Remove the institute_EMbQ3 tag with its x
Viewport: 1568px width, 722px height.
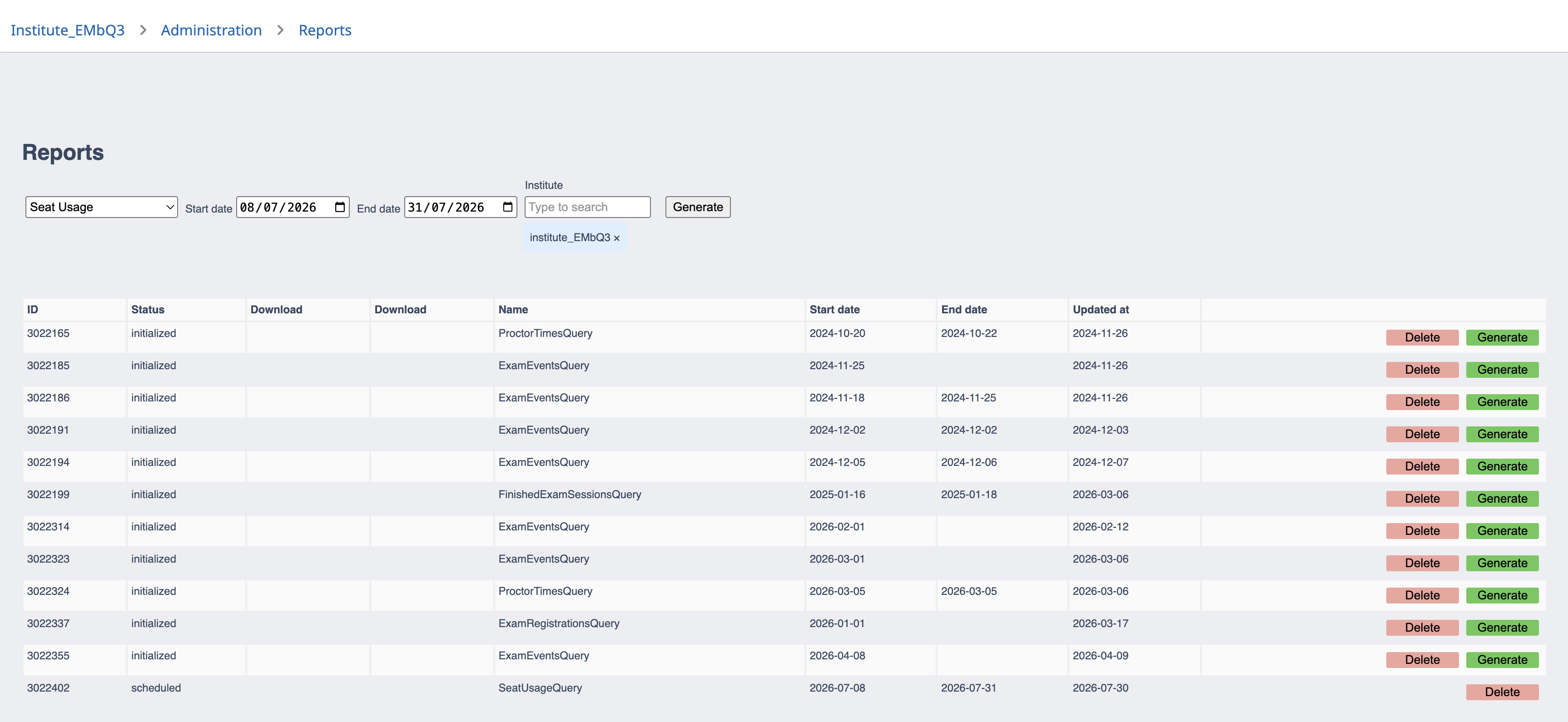click(x=616, y=238)
